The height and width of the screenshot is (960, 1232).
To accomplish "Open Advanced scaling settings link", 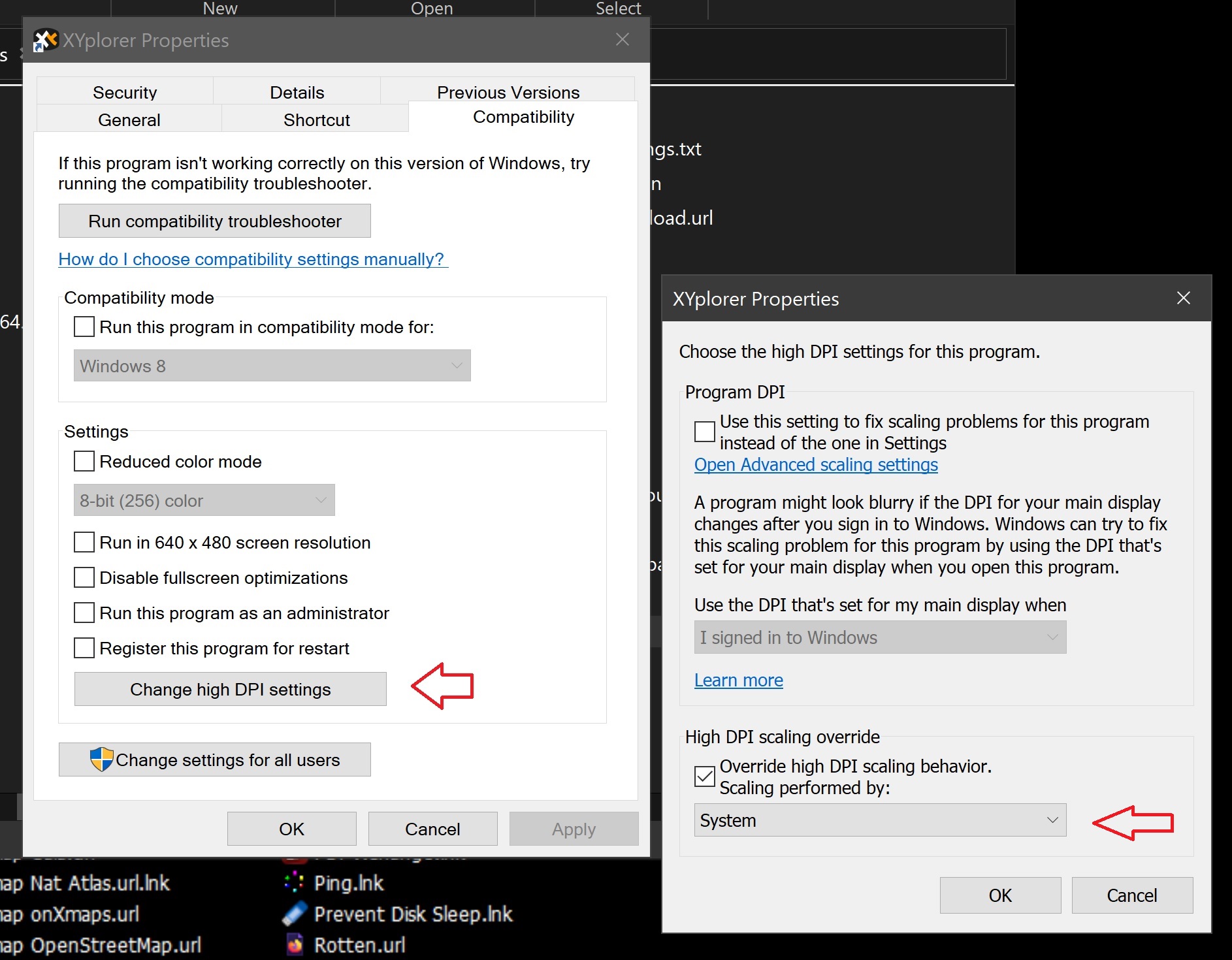I will click(x=816, y=464).
